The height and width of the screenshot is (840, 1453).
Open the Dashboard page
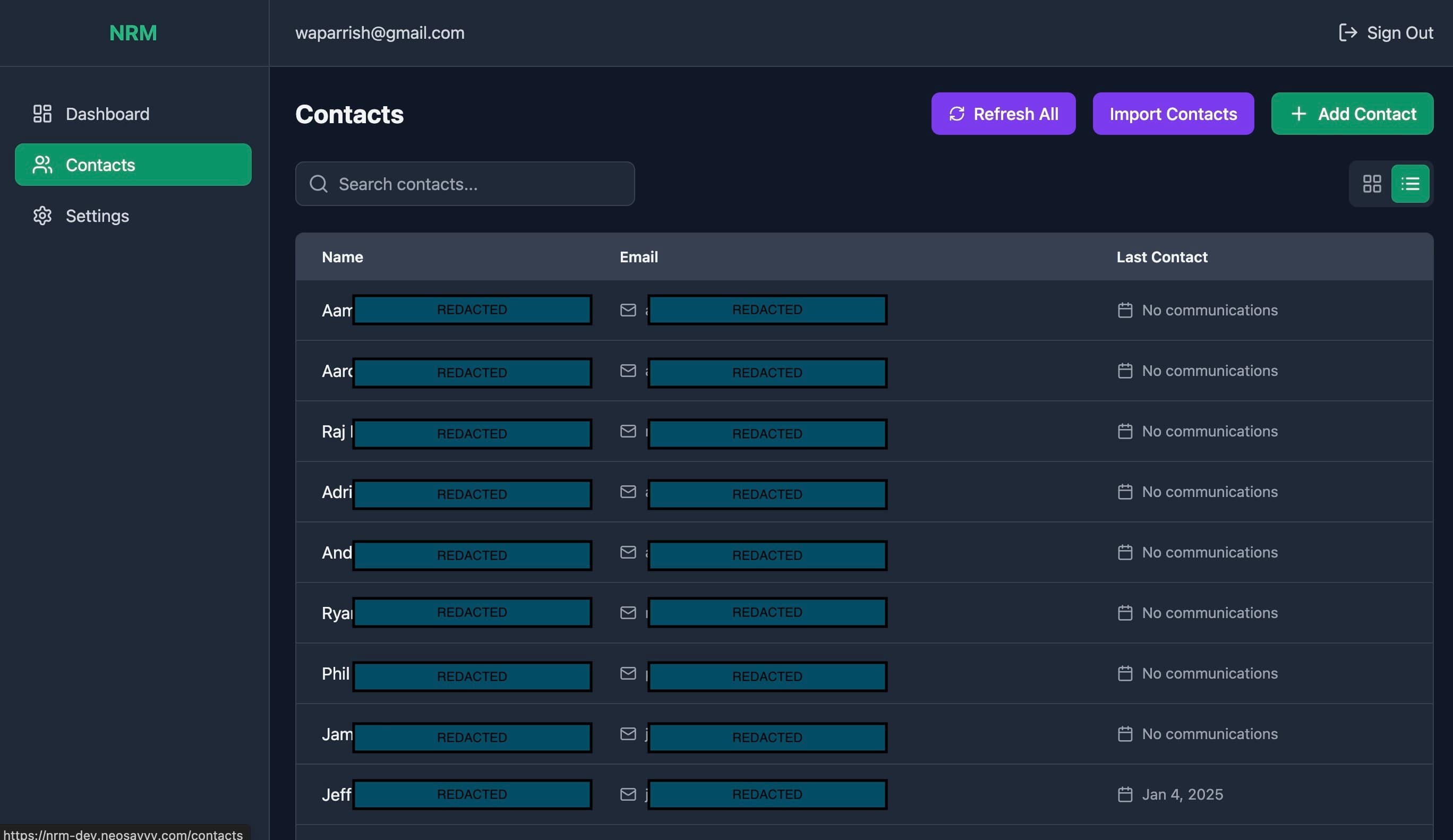click(107, 114)
